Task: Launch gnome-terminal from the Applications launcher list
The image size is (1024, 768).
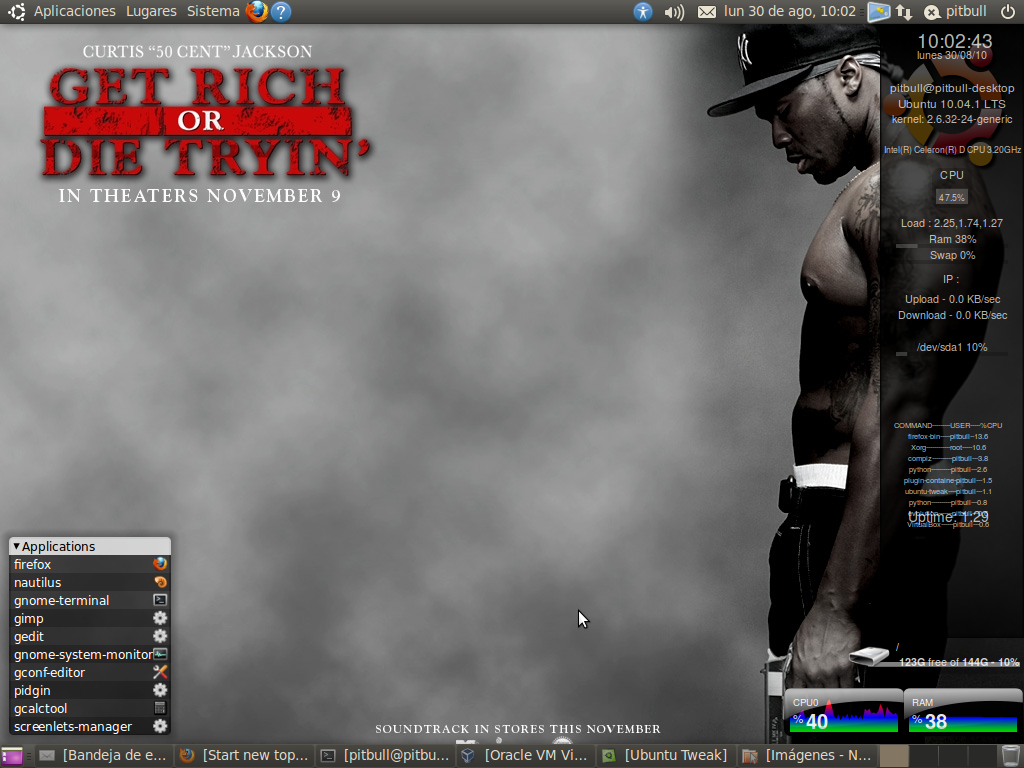Action: click(90, 600)
